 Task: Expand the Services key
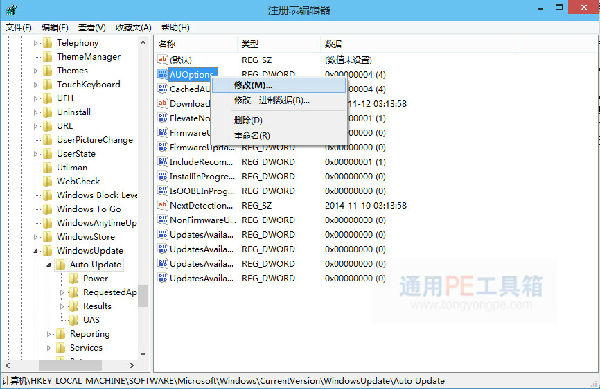click(49, 348)
